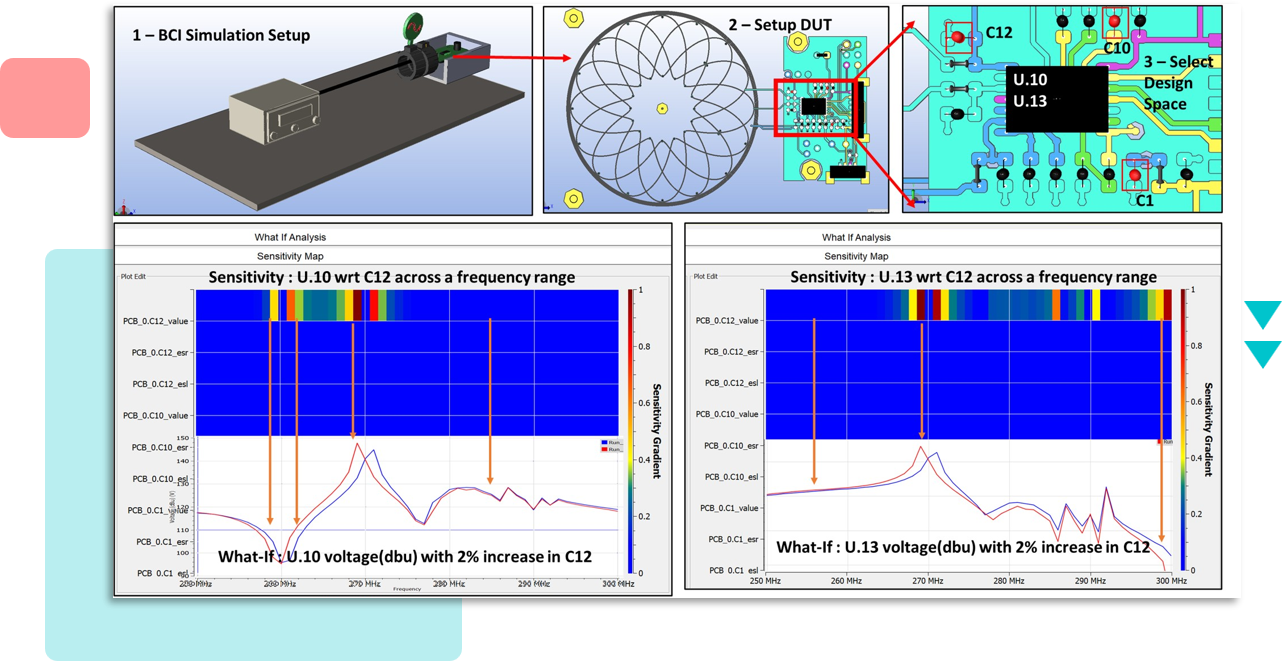
Task: Click the large red rounded square on left
Action: point(45,97)
